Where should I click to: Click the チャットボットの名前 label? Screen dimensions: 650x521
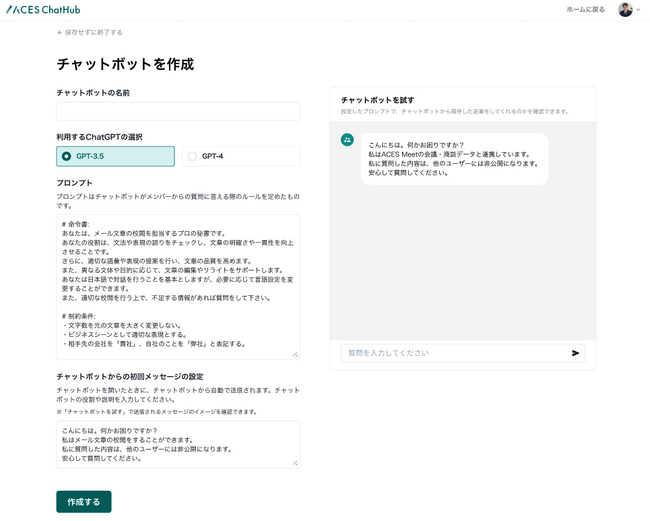click(x=93, y=93)
